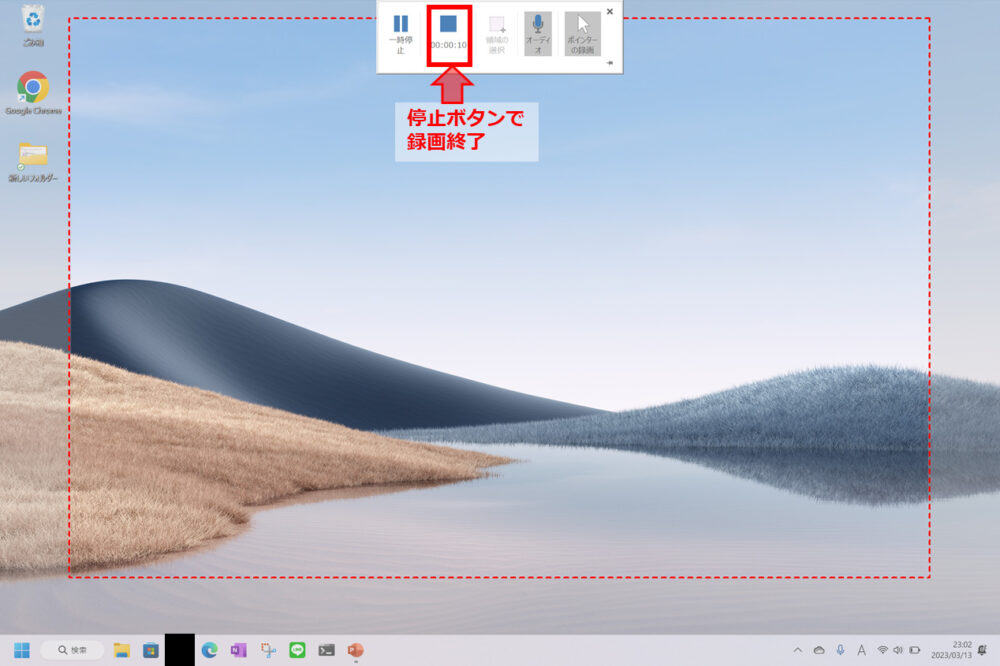
Task: Open Wi-Fi network settings
Action: (883, 650)
